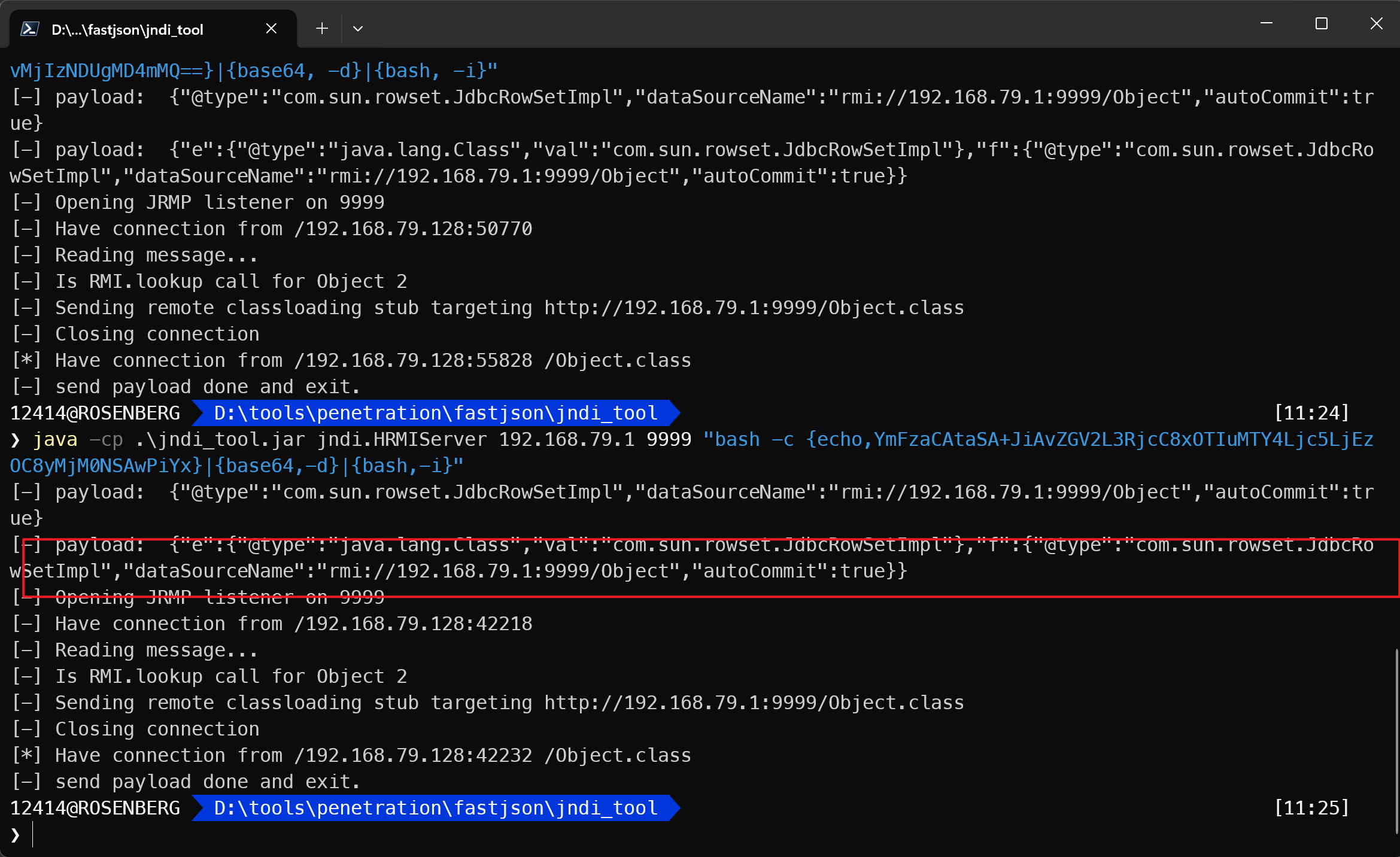Click the vertical scrollbar thumb
This screenshot has height=857, width=1400.
tap(1396, 741)
